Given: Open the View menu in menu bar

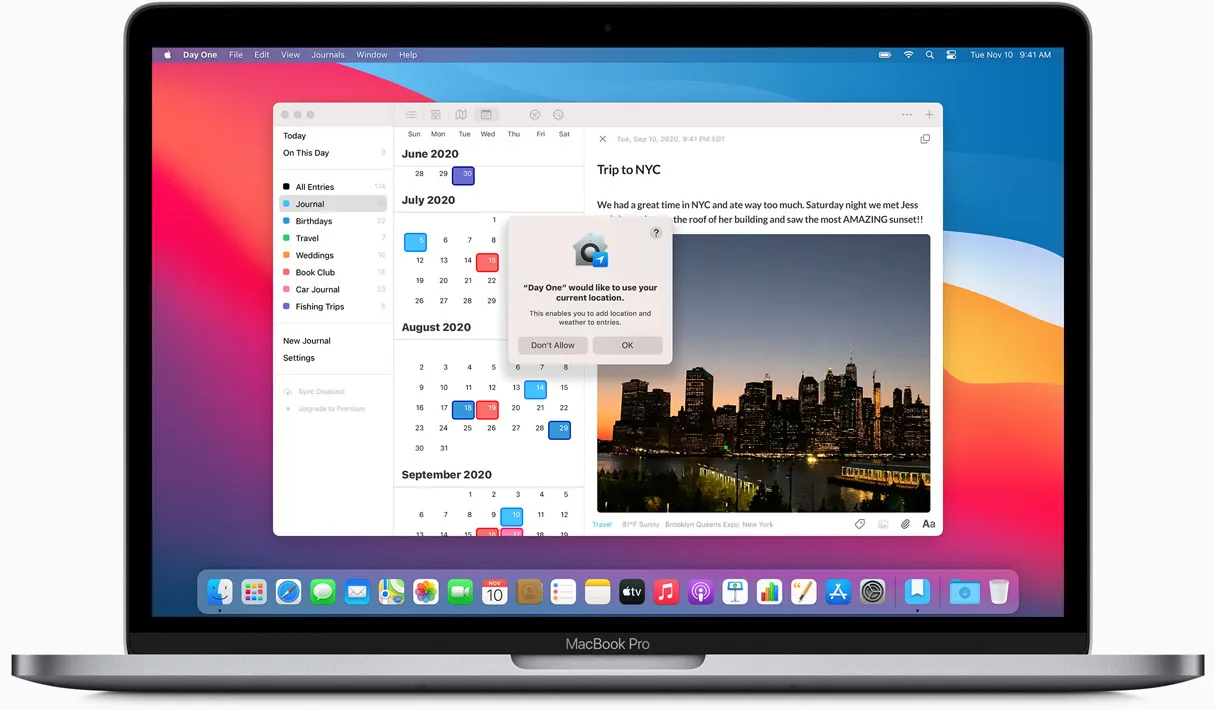Looking at the screenshot, I should tap(290, 55).
